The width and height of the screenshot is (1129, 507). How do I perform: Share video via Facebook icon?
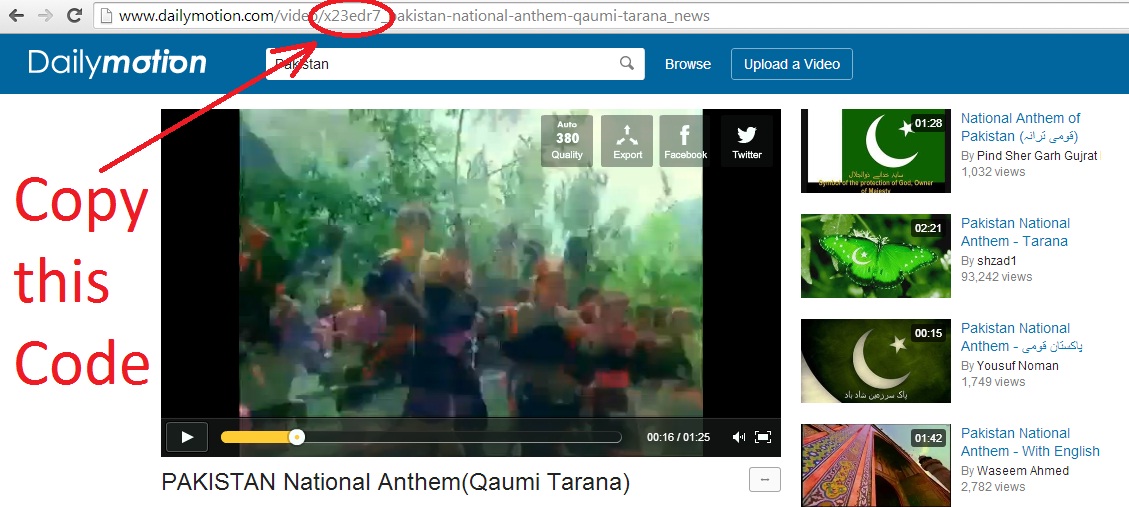click(685, 140)
